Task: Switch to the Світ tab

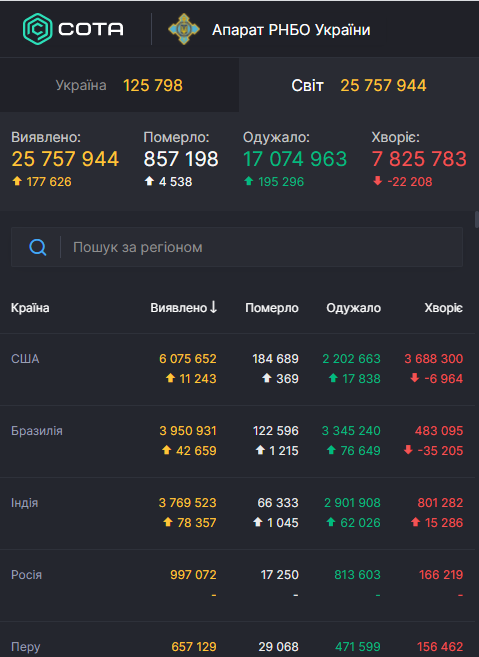Action: 359,85
